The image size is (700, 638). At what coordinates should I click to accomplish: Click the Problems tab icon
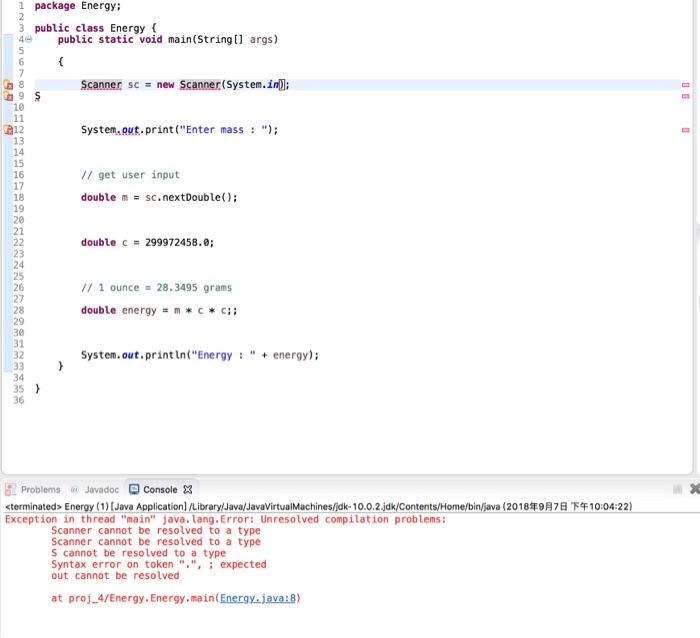10,490
